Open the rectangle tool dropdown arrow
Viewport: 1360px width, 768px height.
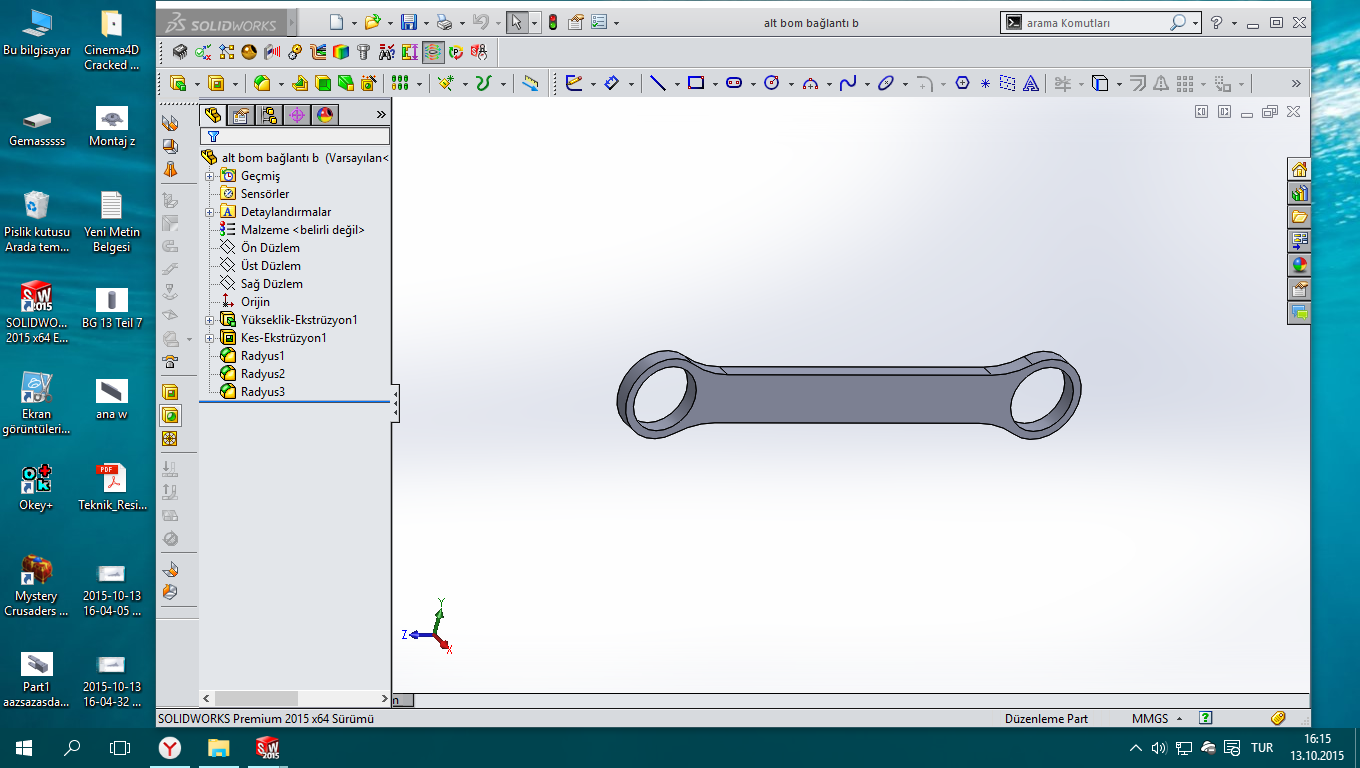[715, 84]
